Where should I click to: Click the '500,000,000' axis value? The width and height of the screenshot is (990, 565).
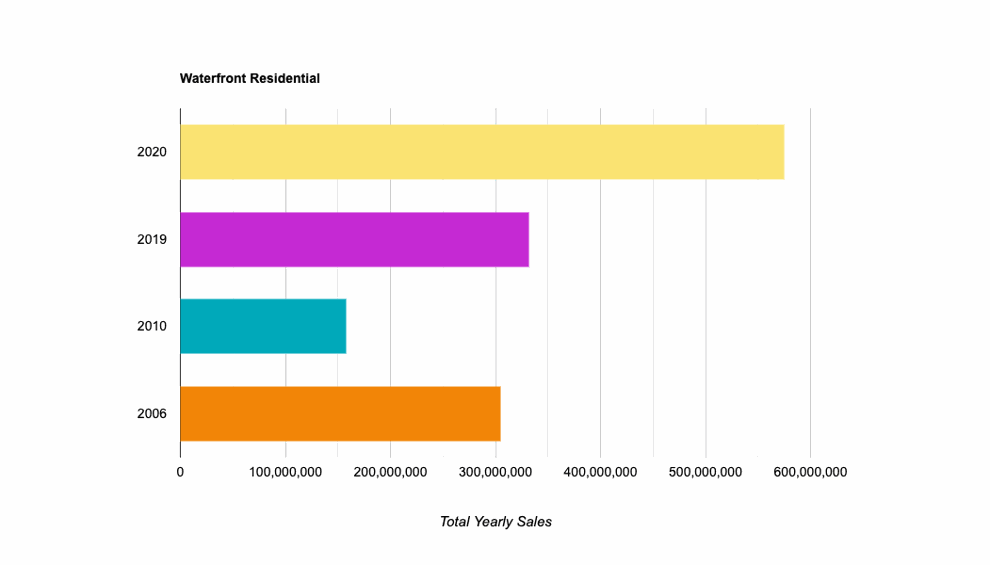[705, 472]
